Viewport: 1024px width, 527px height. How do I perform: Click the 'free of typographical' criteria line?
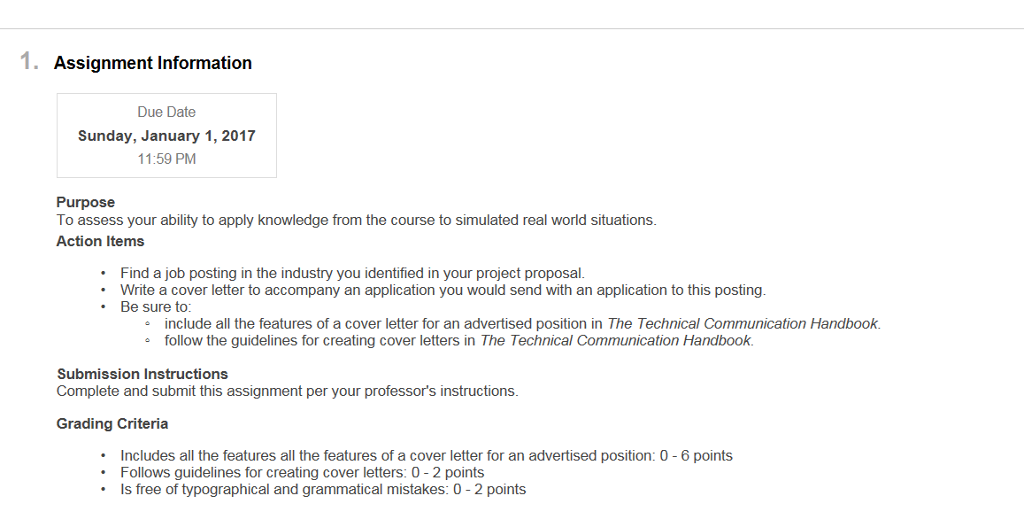tap(323, 490)
